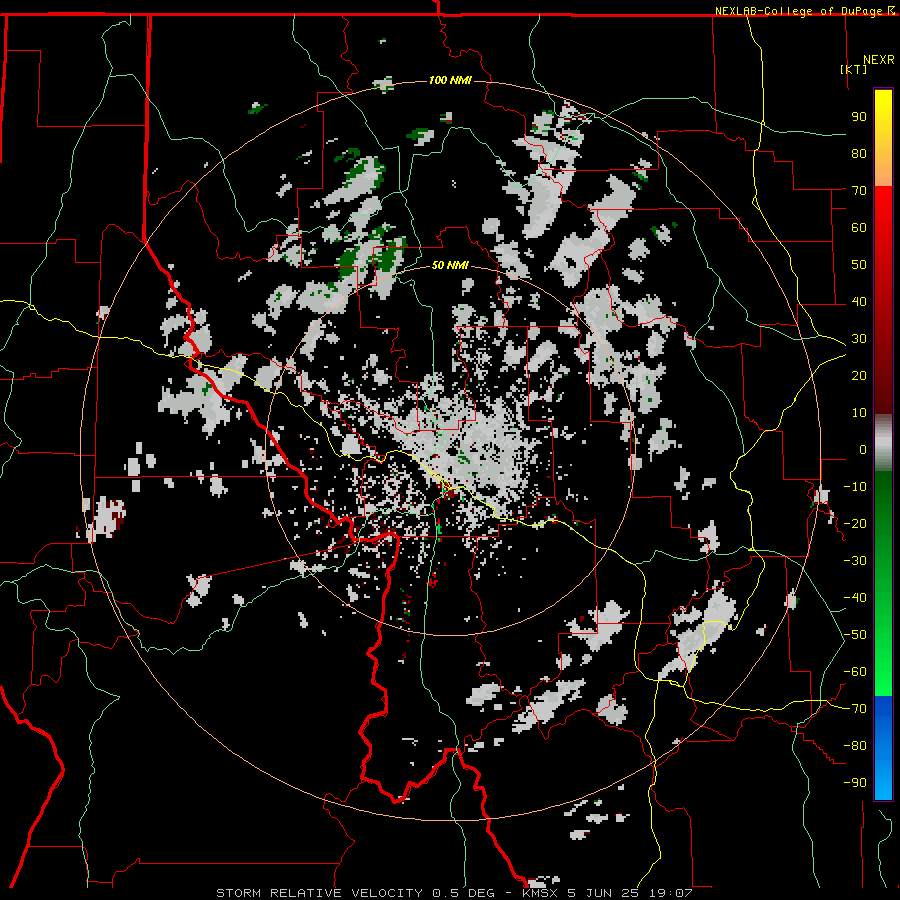The height and width of the screenshot is (900, 900).
Task: Click the "-80" value on velocity scale
Action: point(855,746)
